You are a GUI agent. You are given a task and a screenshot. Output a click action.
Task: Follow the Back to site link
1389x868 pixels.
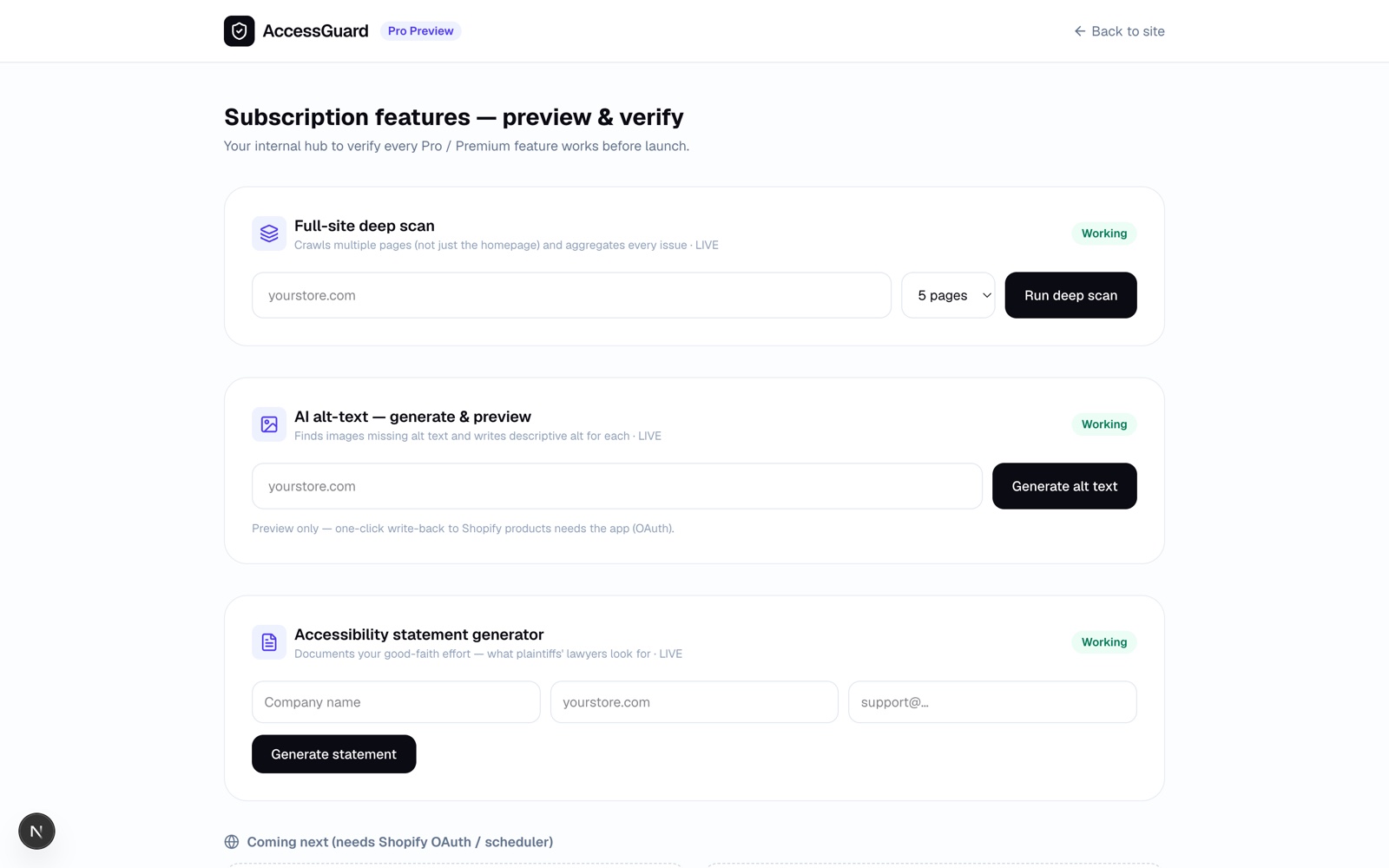(x=1119, y=31)
